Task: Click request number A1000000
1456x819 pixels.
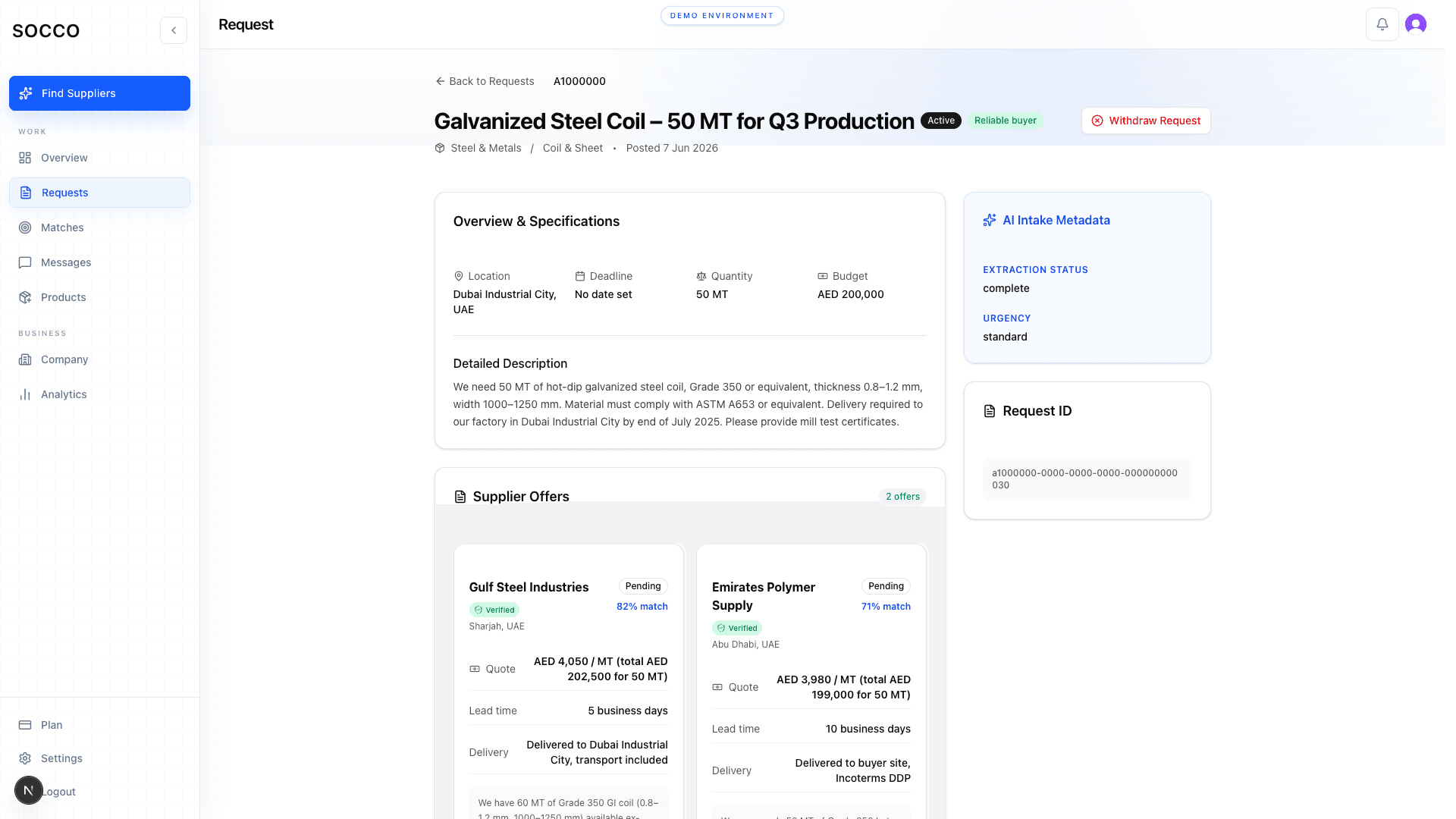Action: tap(579, 81)
